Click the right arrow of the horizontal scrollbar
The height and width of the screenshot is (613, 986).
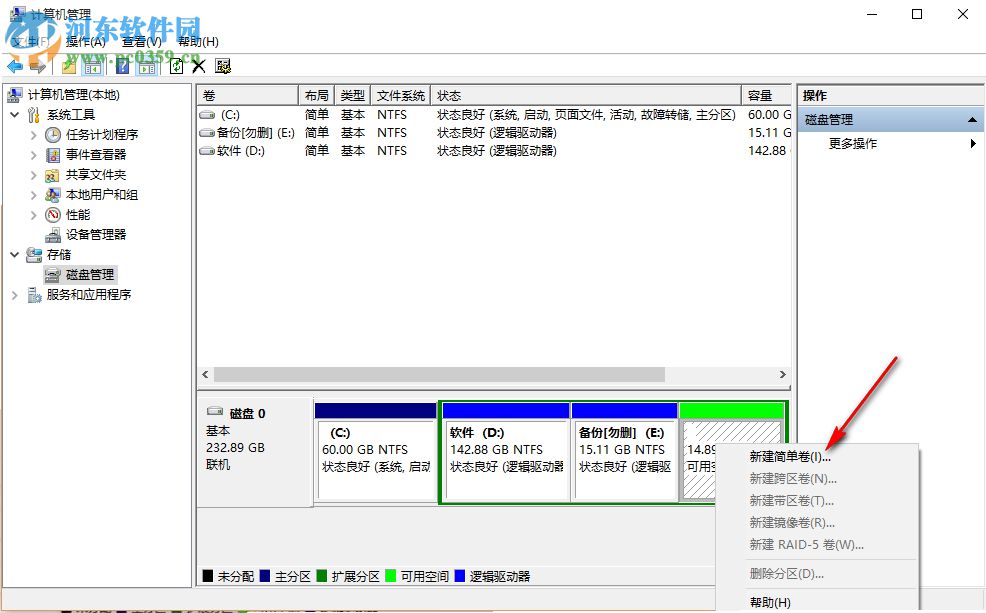783,374
